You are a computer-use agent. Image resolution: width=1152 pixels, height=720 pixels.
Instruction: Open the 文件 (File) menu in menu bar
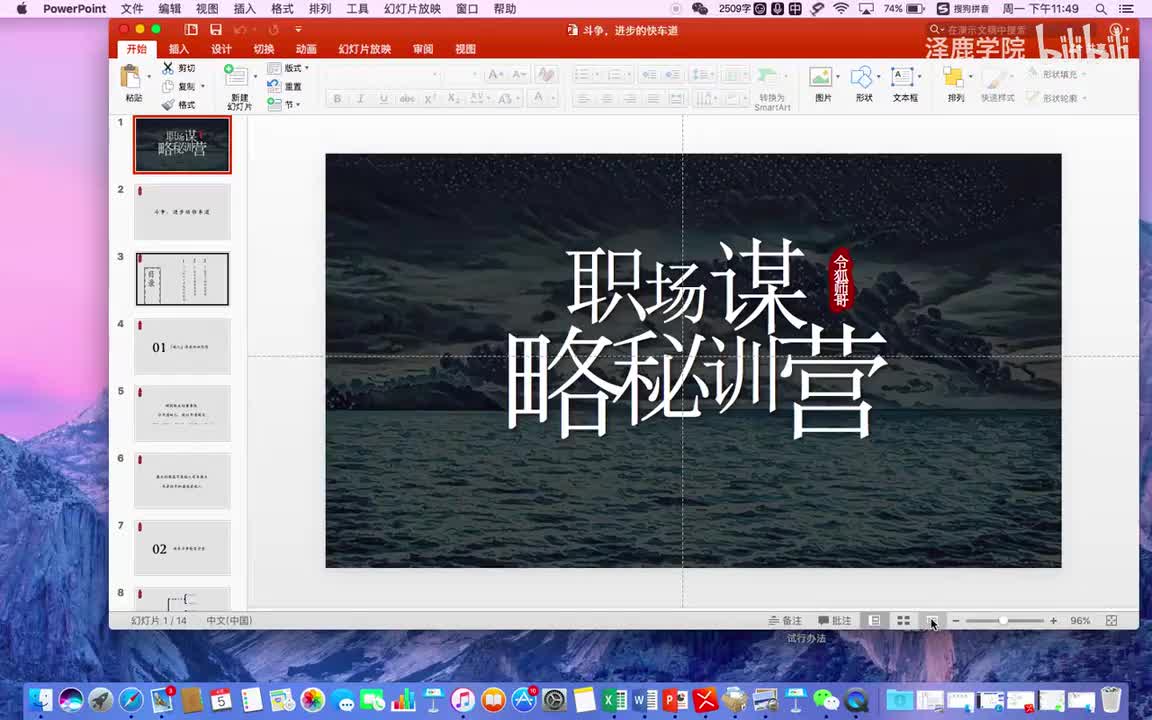(x=132, y=9)
